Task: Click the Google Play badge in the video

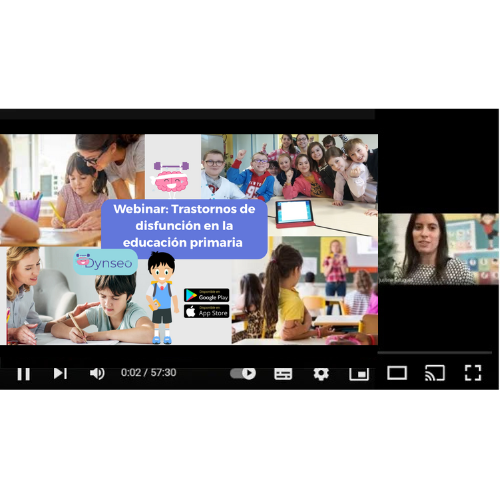Action: 207,295
